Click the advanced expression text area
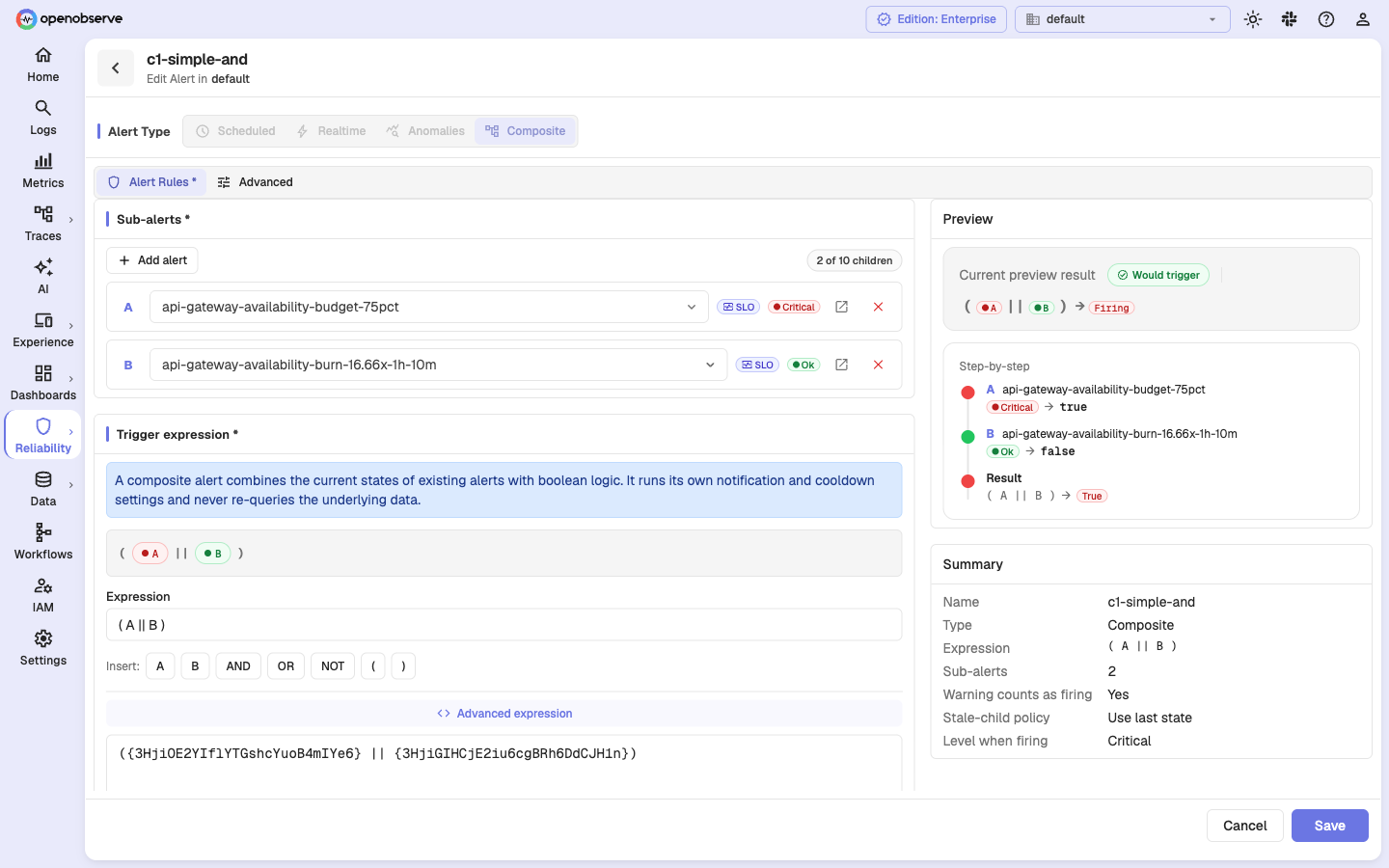The image size is (1389, 868). 504,763
